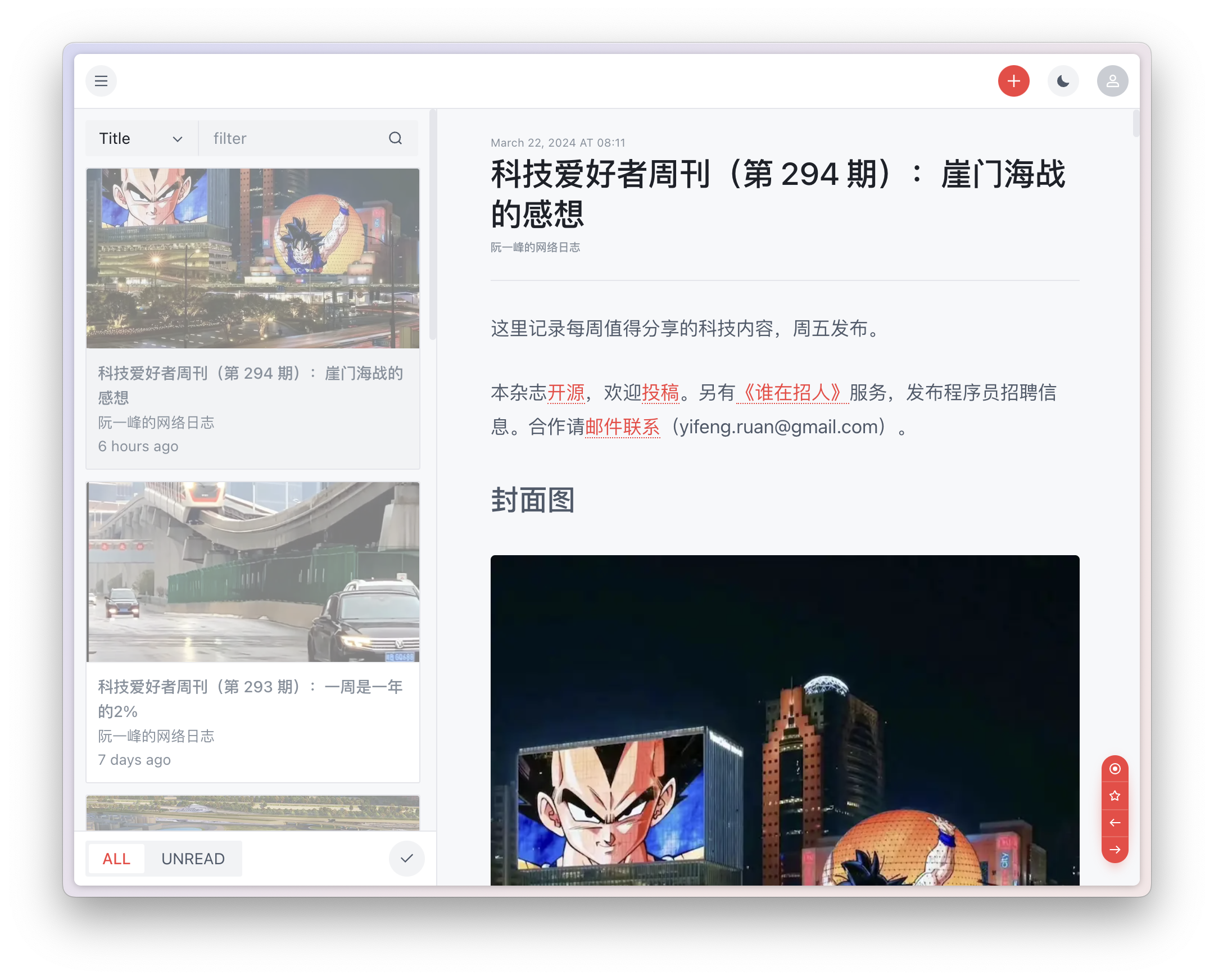Click the filter text input
The height and width of the screenshot is (980, 1214).
tap(293, 138)
